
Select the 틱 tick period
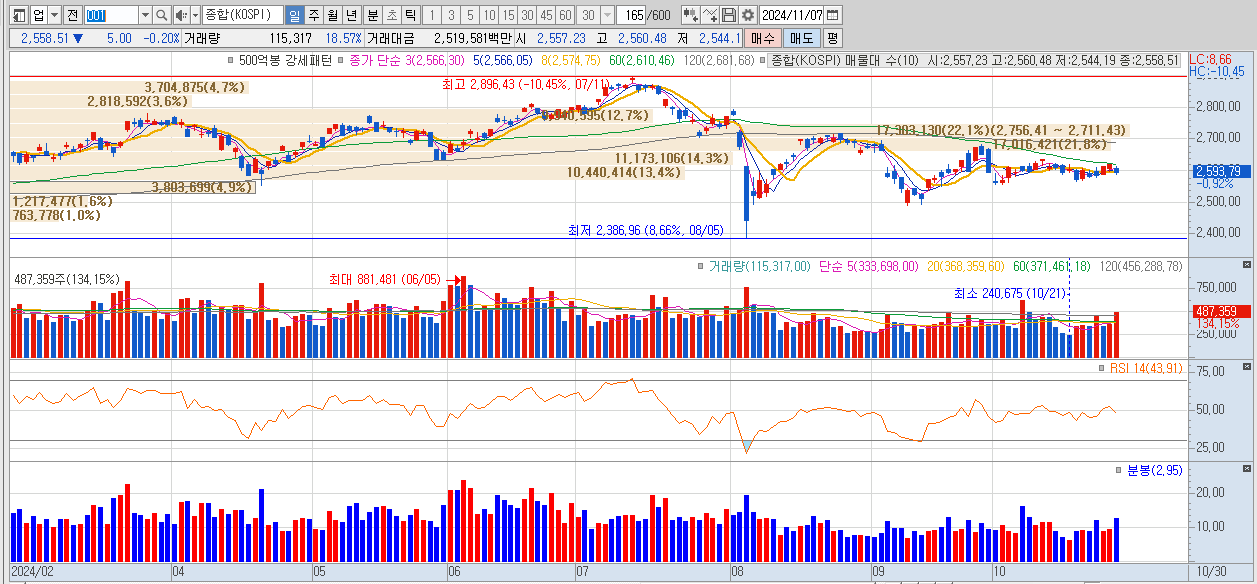point(410,15)
